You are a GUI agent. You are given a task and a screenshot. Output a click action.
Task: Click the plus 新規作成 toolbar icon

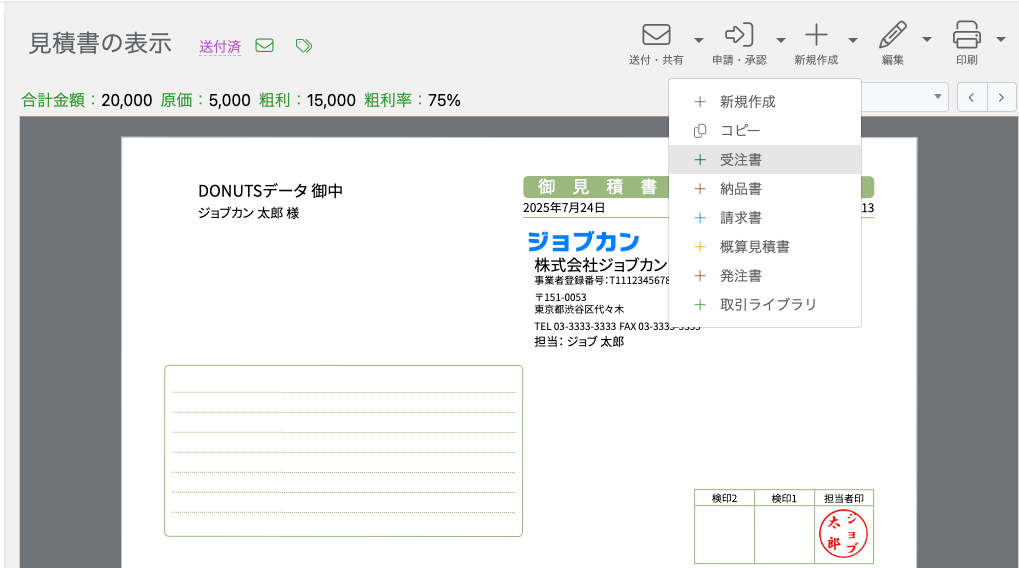(x=817, y=35)
